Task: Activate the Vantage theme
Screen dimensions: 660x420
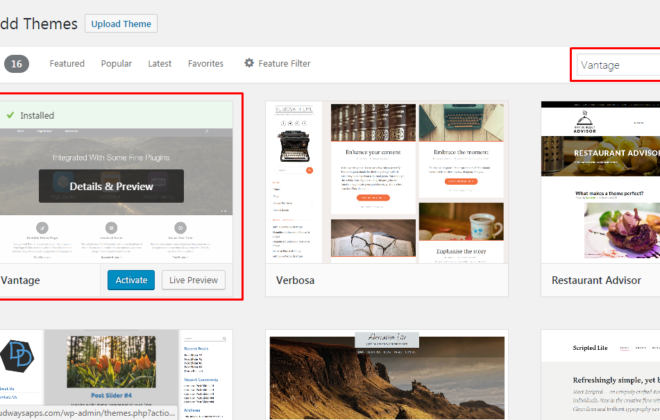Action: [x=131, y=280]
